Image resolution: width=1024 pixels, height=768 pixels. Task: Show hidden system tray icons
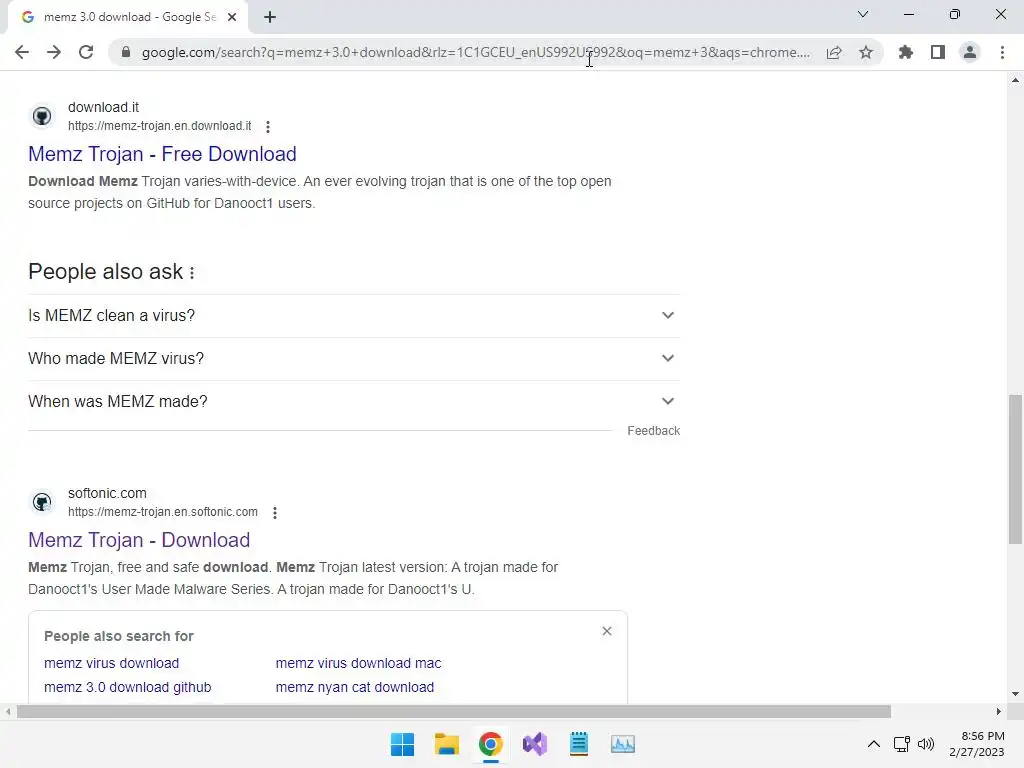pyautogui.click(x=874, y=744)
